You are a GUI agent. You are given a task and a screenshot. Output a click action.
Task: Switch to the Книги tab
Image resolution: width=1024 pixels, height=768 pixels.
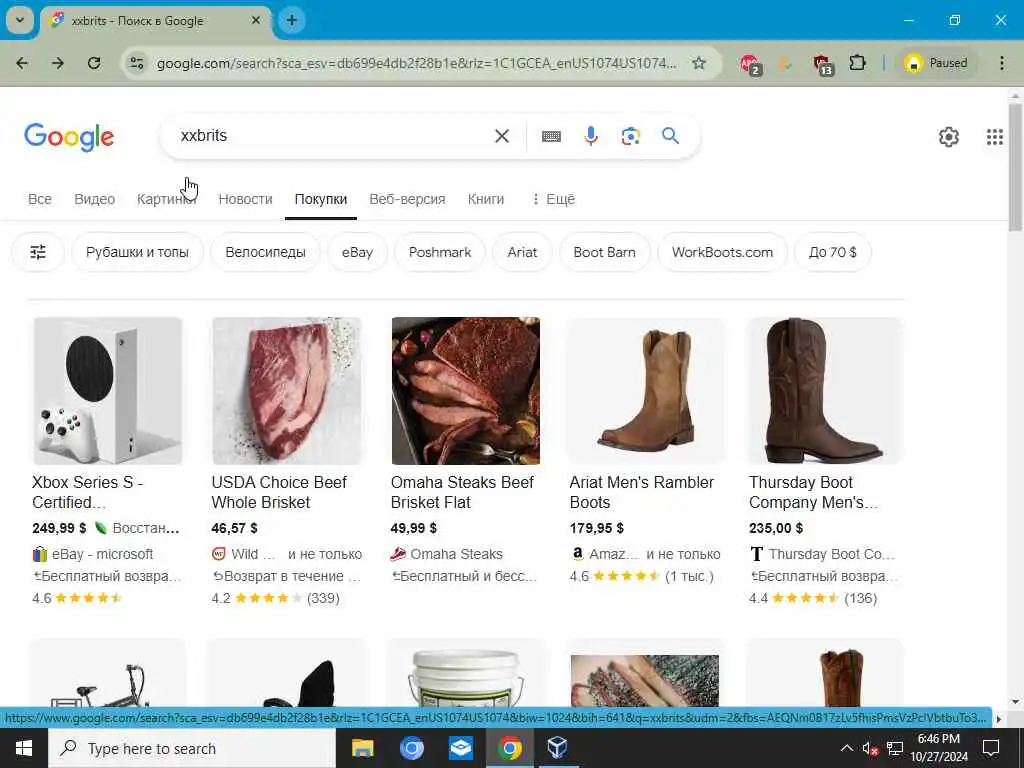coord(486,199)
